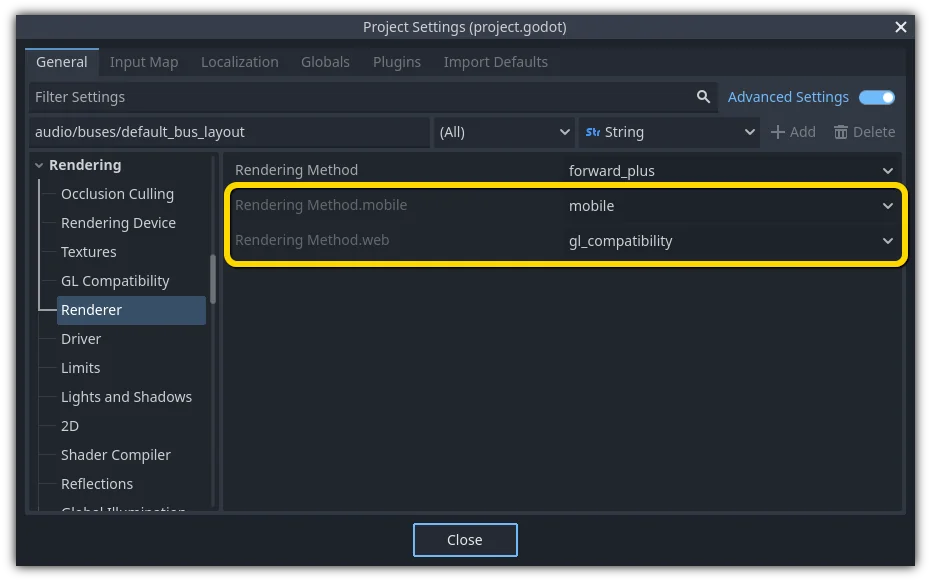Click the search magnifier icon in Filter Settings
Viewport: 932px width, 582px height.
point(704,97)
